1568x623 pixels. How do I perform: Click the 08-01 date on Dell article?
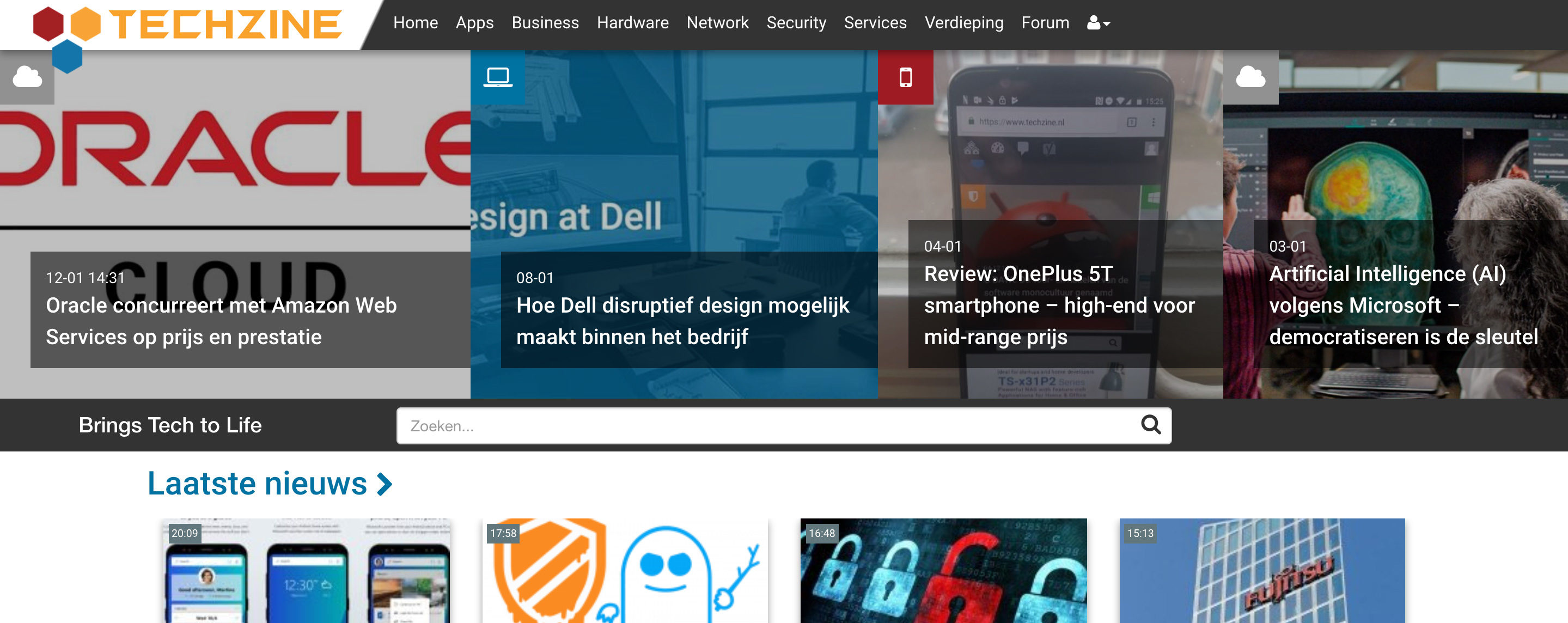535,277
